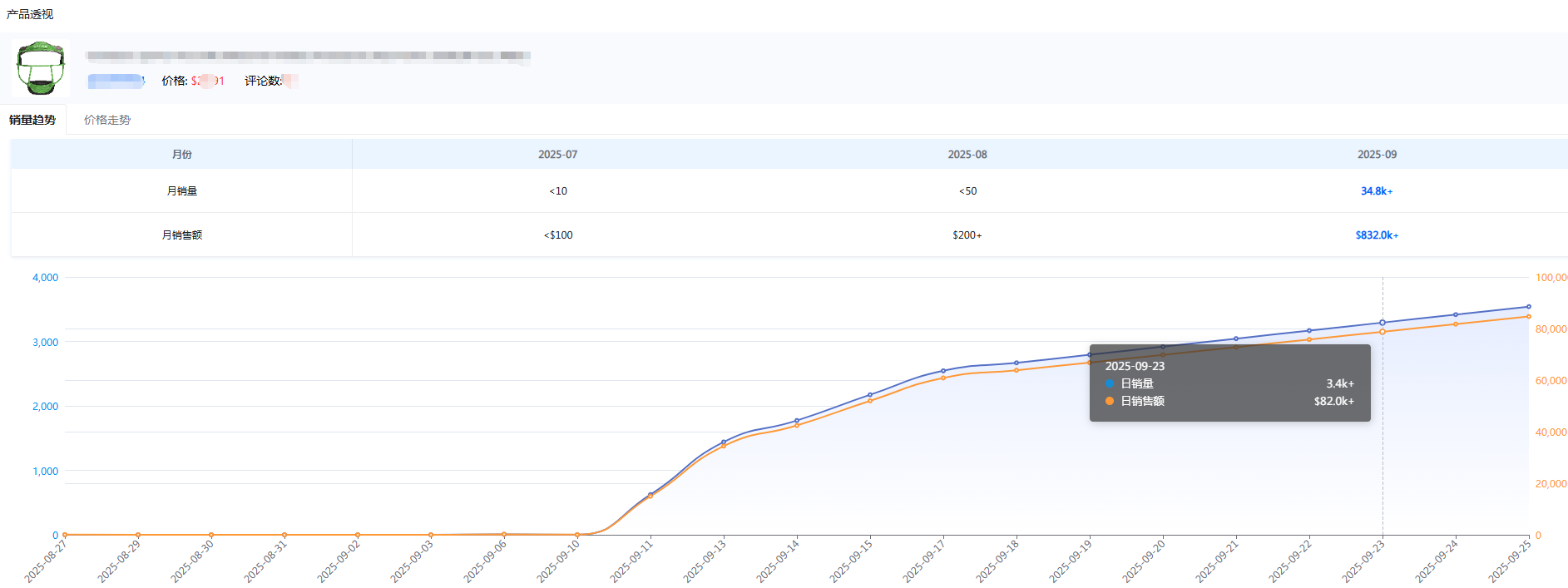Screen dimensions: 1568x588
Task: Click the 2025-09 column header
Action: (x=1377, y=155)
